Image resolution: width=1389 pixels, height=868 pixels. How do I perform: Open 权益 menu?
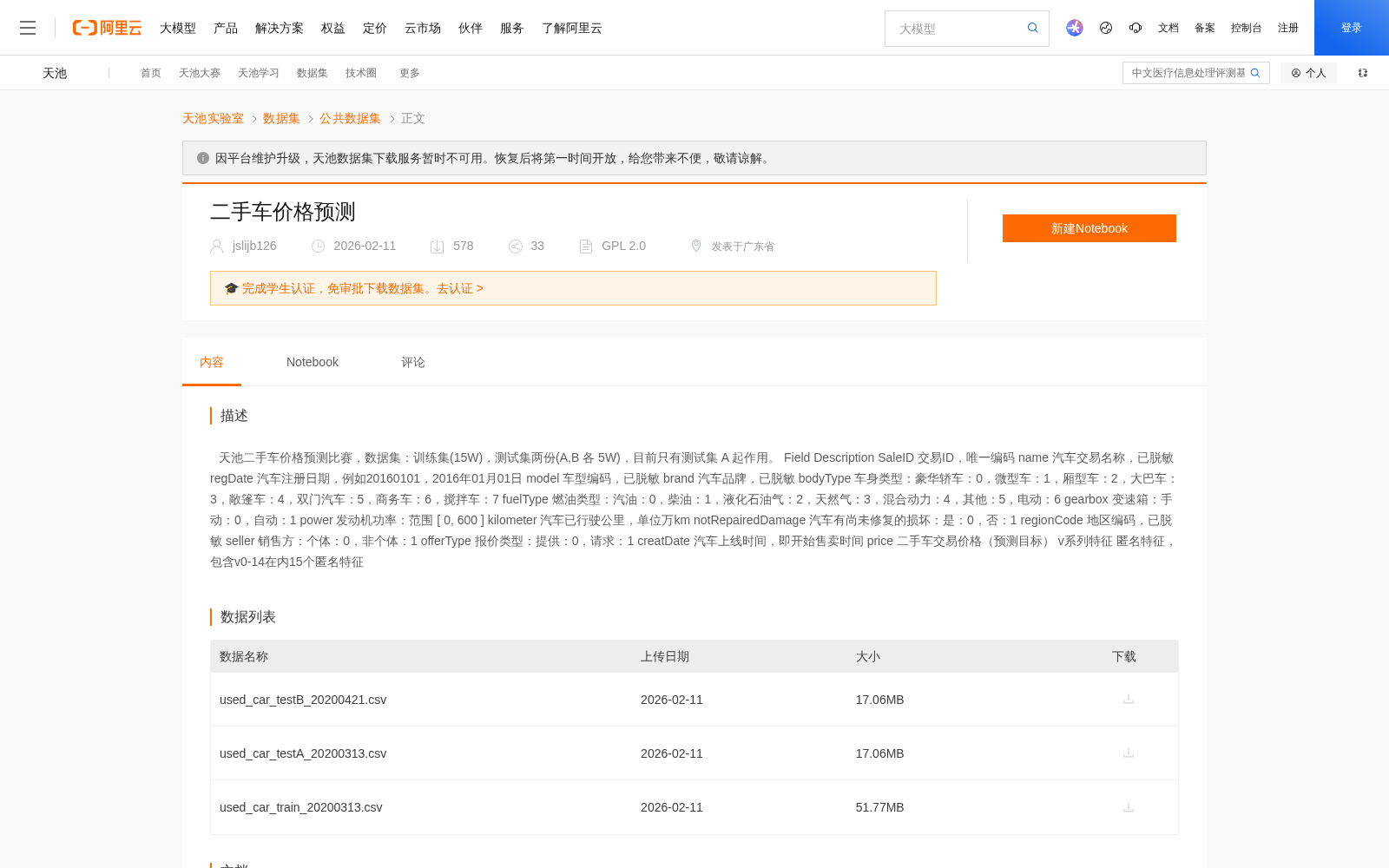point(333,28)
